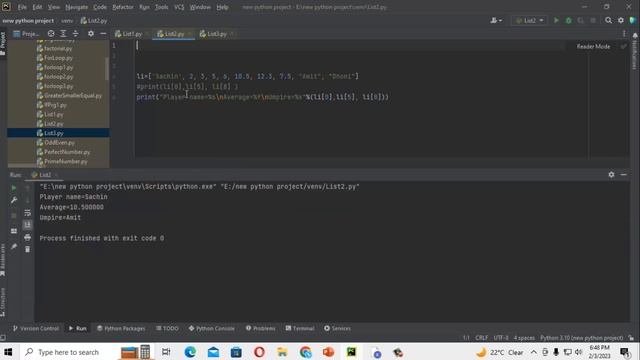Image resolution: width=640 pixels, height=360 pixels.
Task: Click the Bookmarks vertical side tab
Action: pos(3,260)
